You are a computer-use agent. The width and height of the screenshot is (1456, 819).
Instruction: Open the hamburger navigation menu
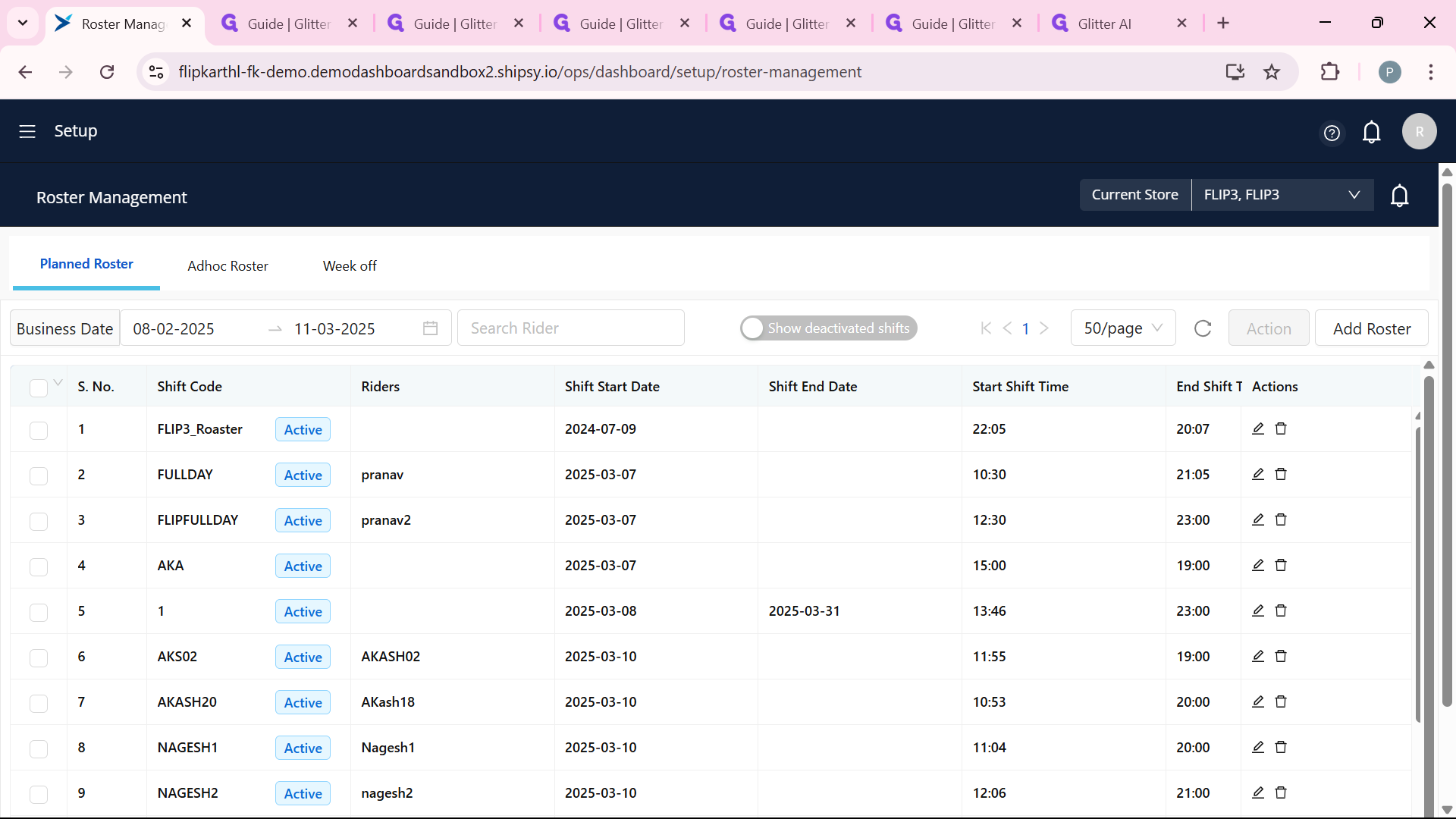pos(27,131)
